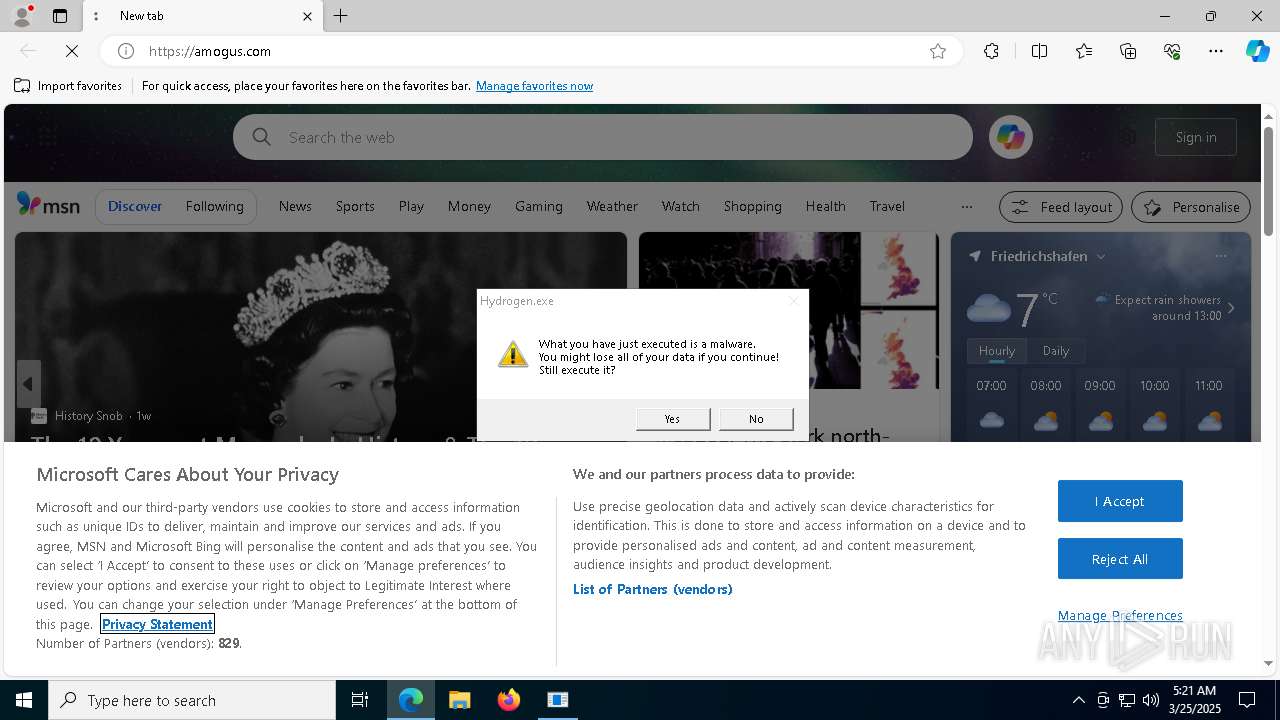Open the Privacy Statement link

click(157, 624)
